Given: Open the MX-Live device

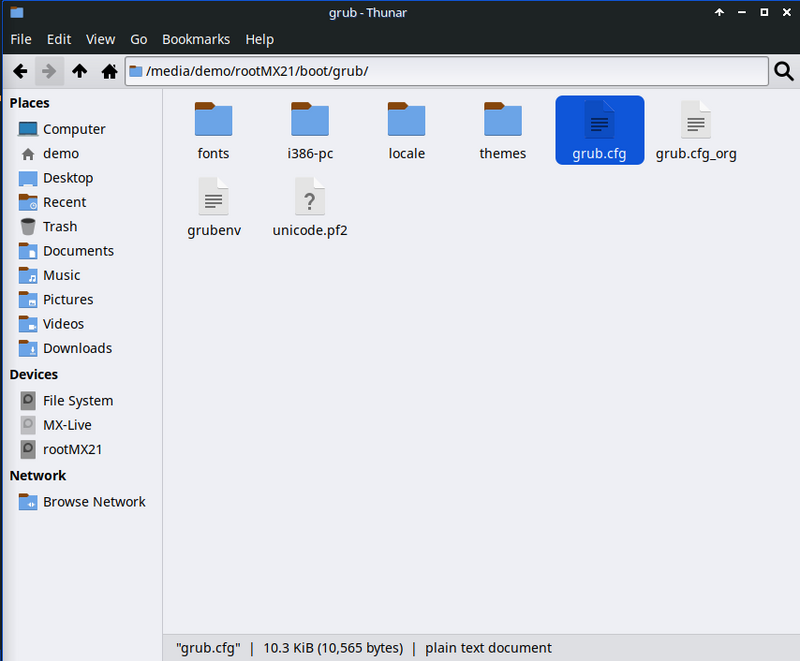Looking at the screenshot, I should tap(56, 425).
